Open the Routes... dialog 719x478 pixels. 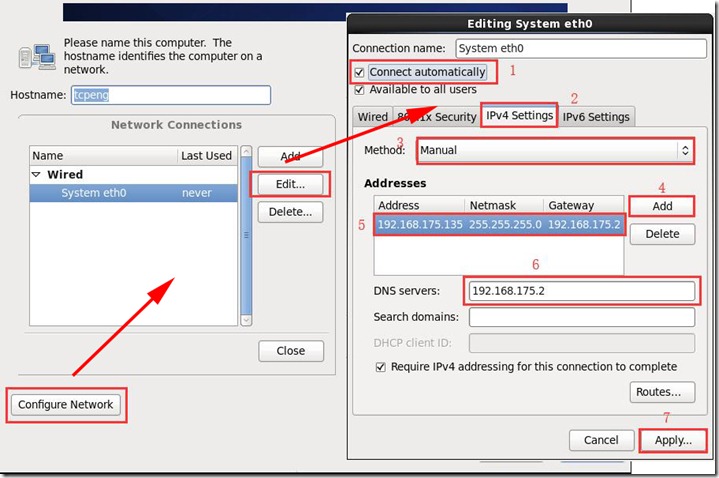pos(661,392)
